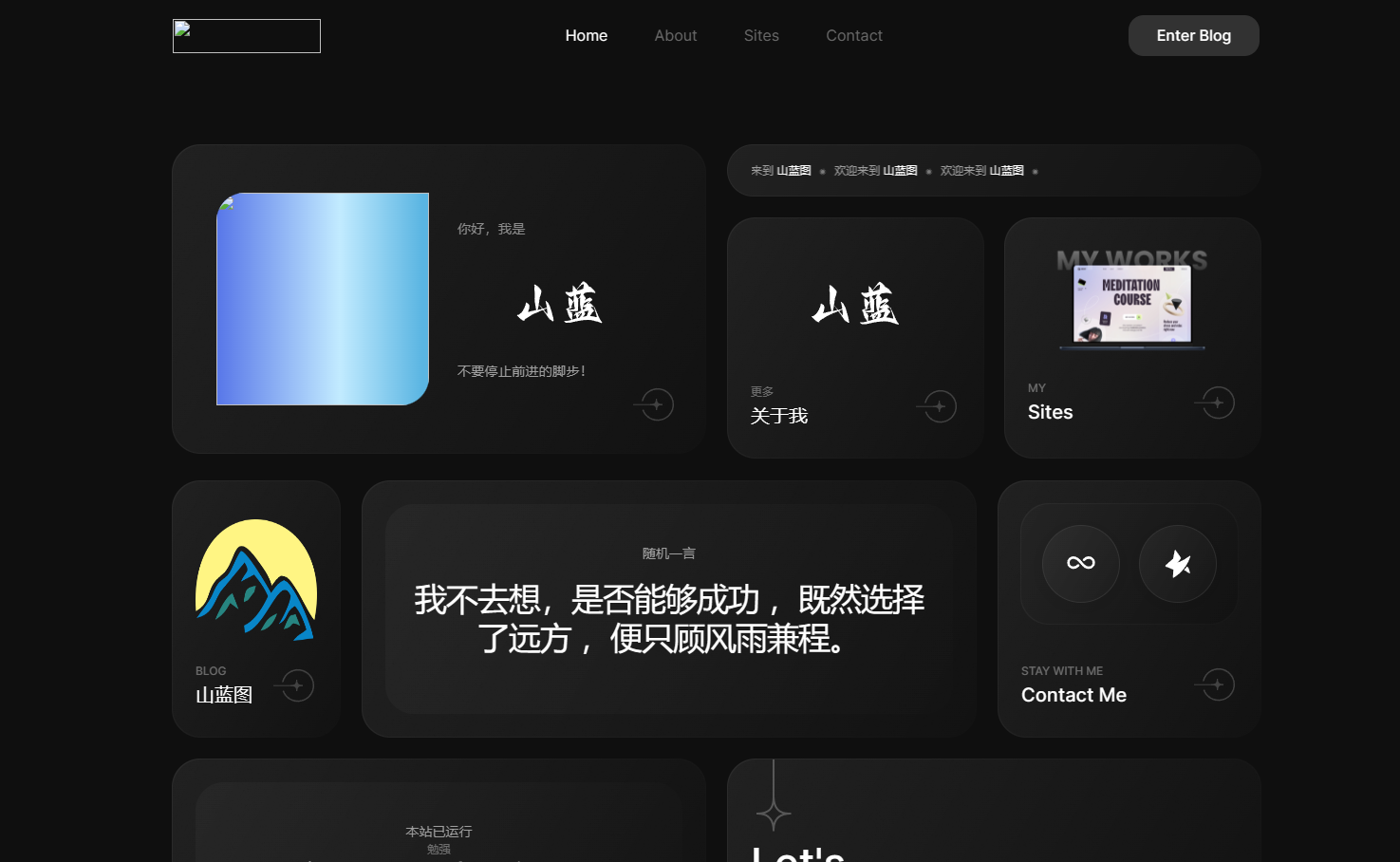The width and height of the screenshot is (1400, 862).
Task: Select the mountain logo above 山蓝图 BLOG label
Action: 255,579
